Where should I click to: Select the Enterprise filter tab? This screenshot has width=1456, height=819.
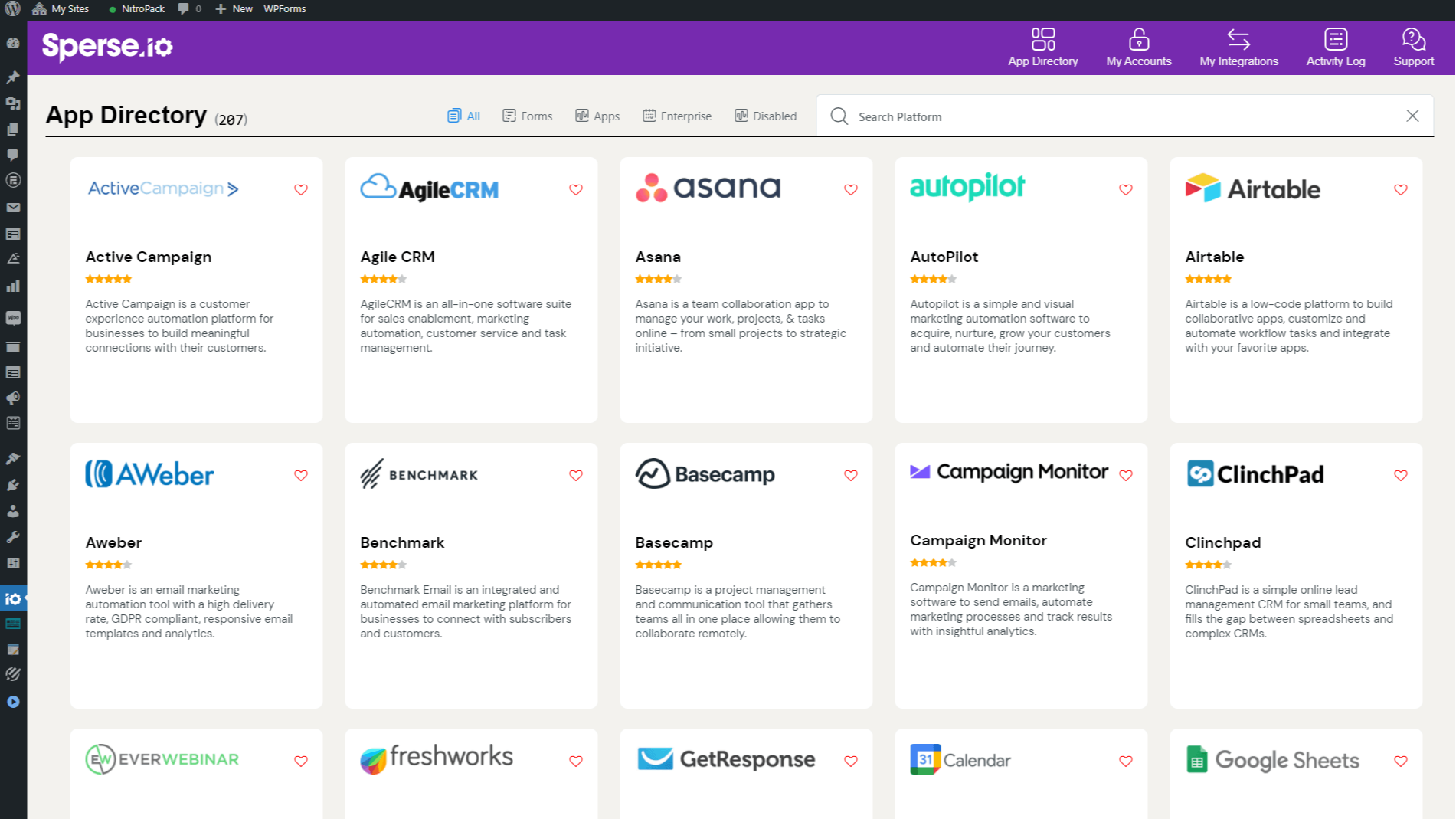(677, 116)
